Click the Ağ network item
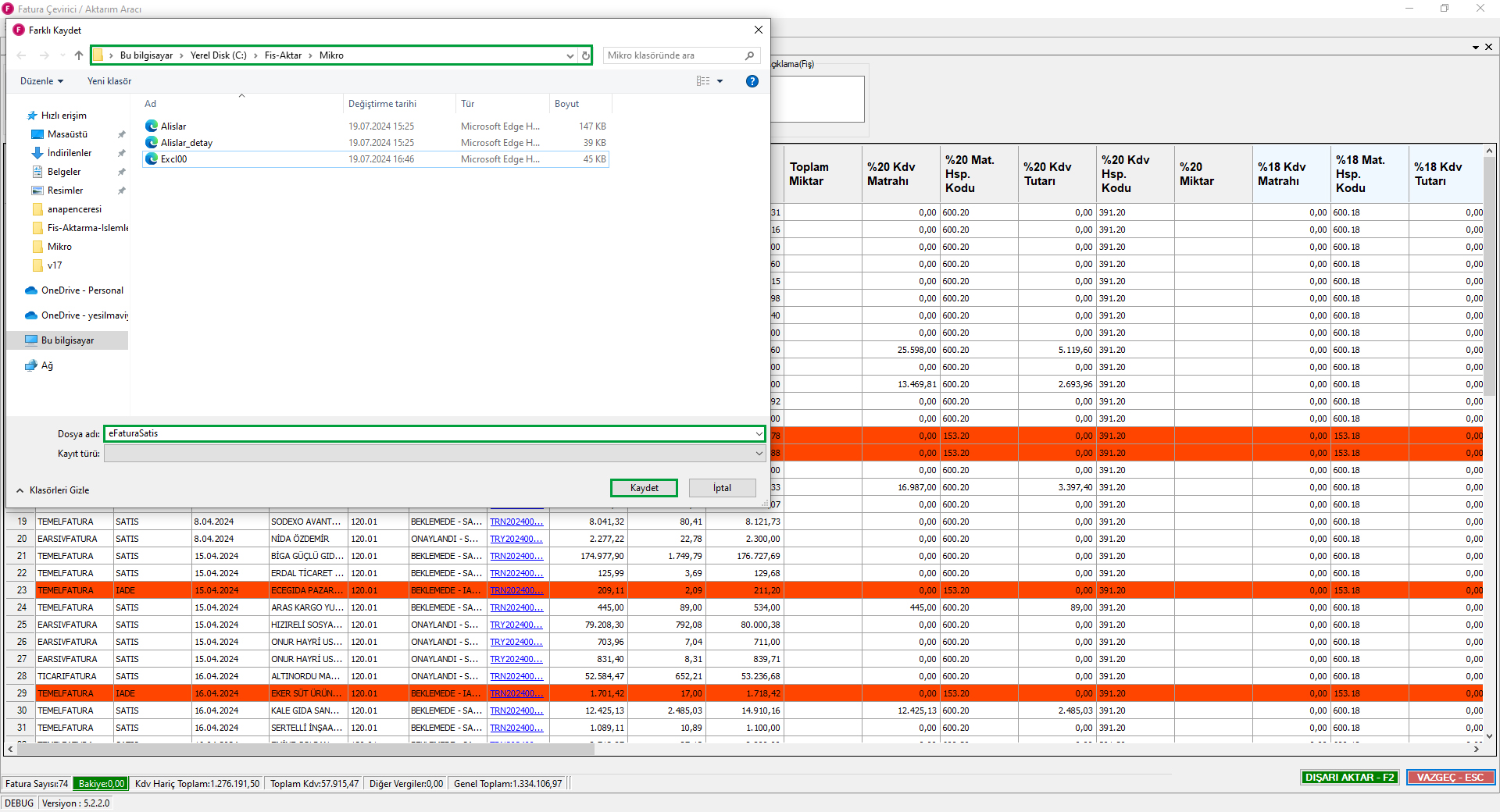Image resolution: width=1500 pixels, height=812 pixels. (47, 365)
